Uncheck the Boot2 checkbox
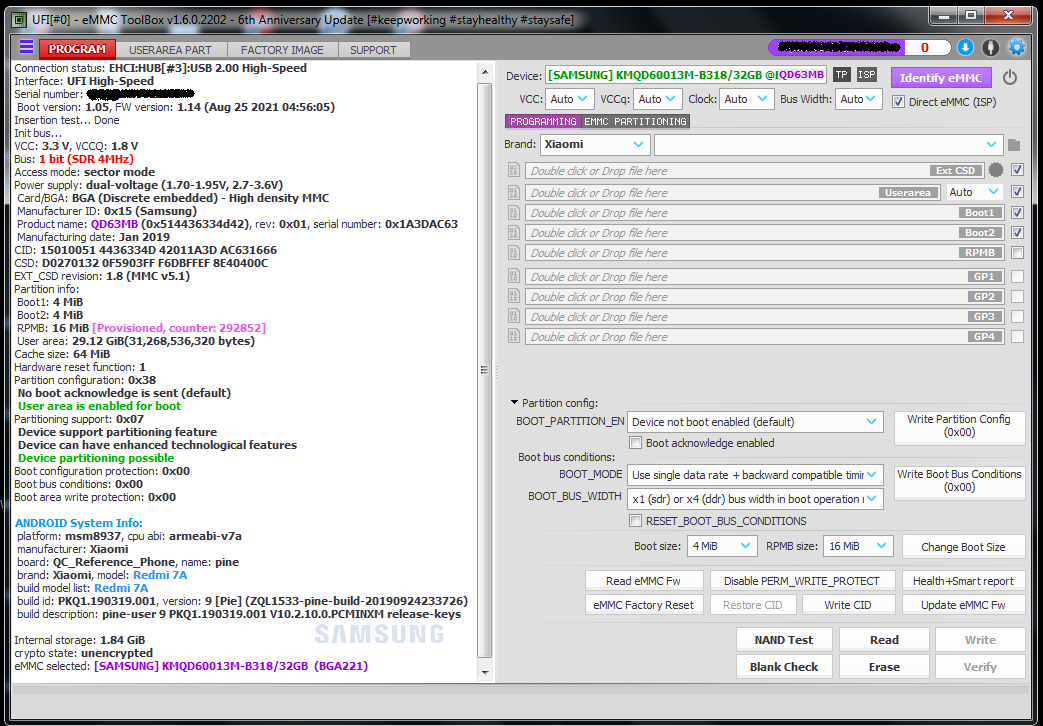The width and height of the screenshot is (1043, 726). 1017,232
